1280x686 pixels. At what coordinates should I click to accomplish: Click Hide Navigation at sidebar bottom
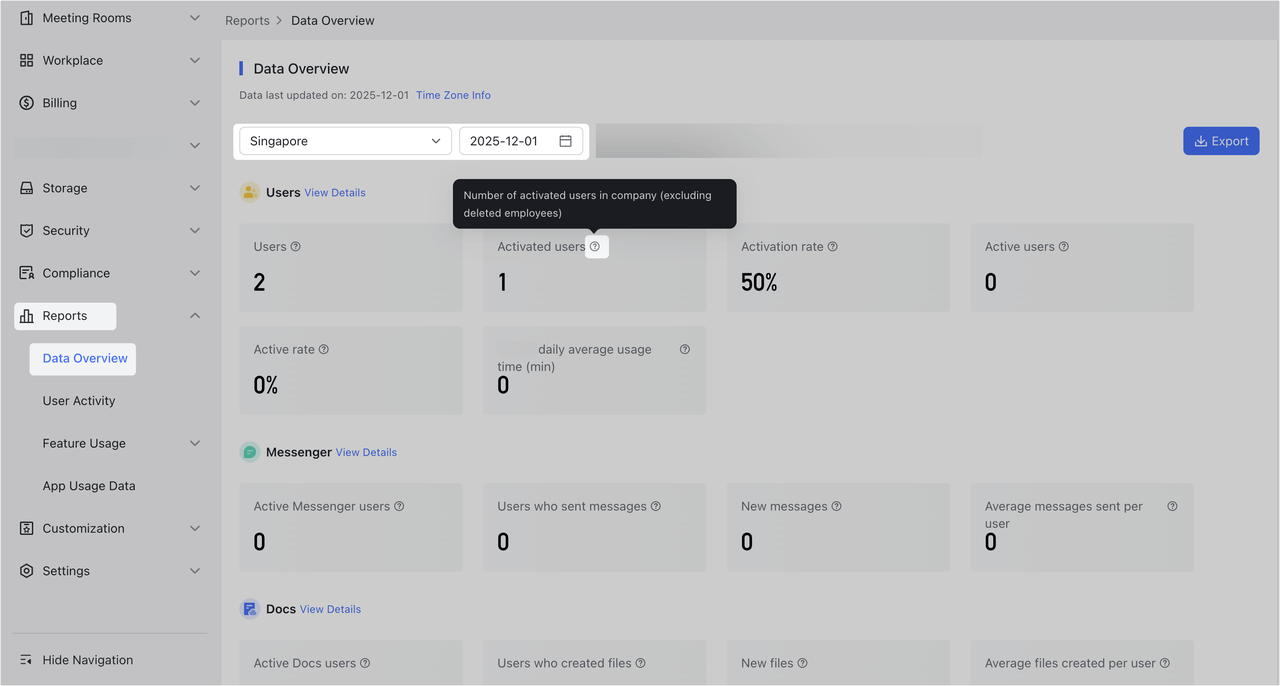click(88, 660)
